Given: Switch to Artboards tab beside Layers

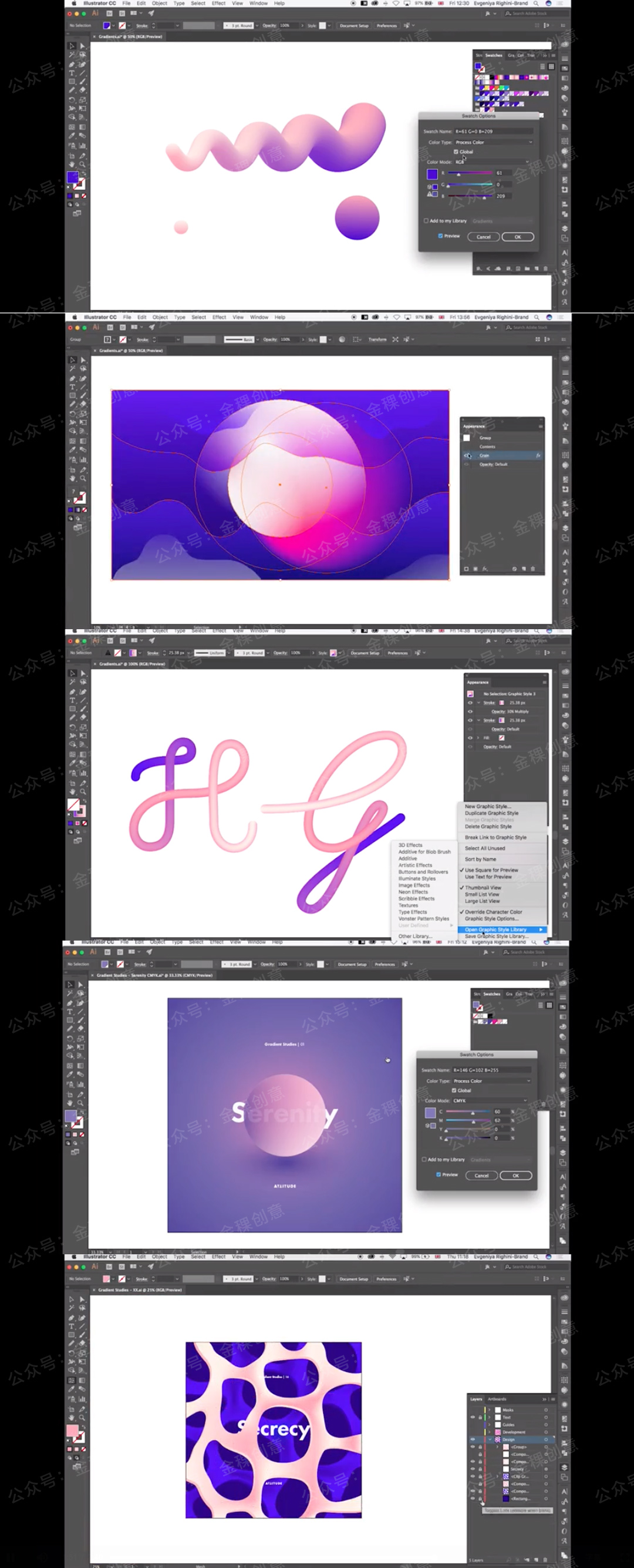Looking at the screenshot, I should [x=497, y=1399].
